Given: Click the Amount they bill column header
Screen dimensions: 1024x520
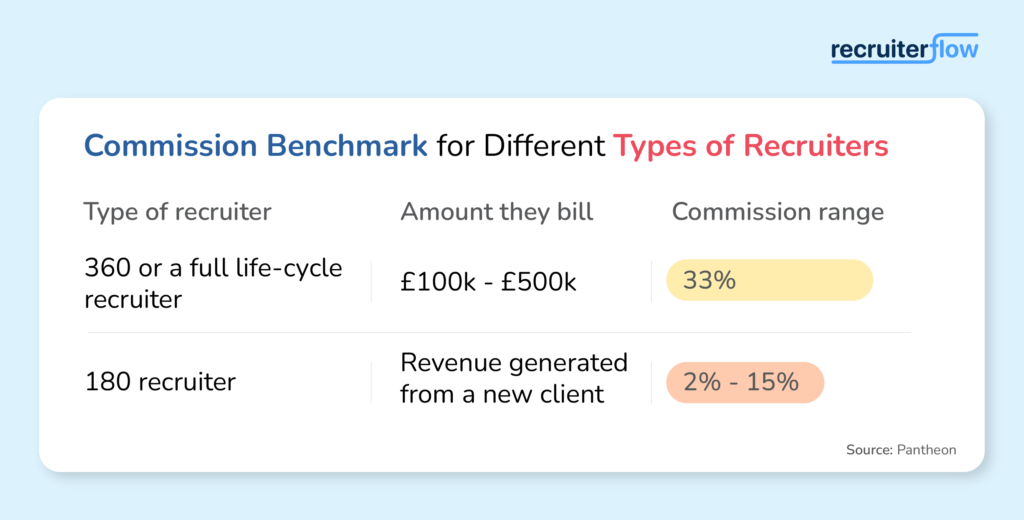Looking at the screenshot, I should [497, 212].
